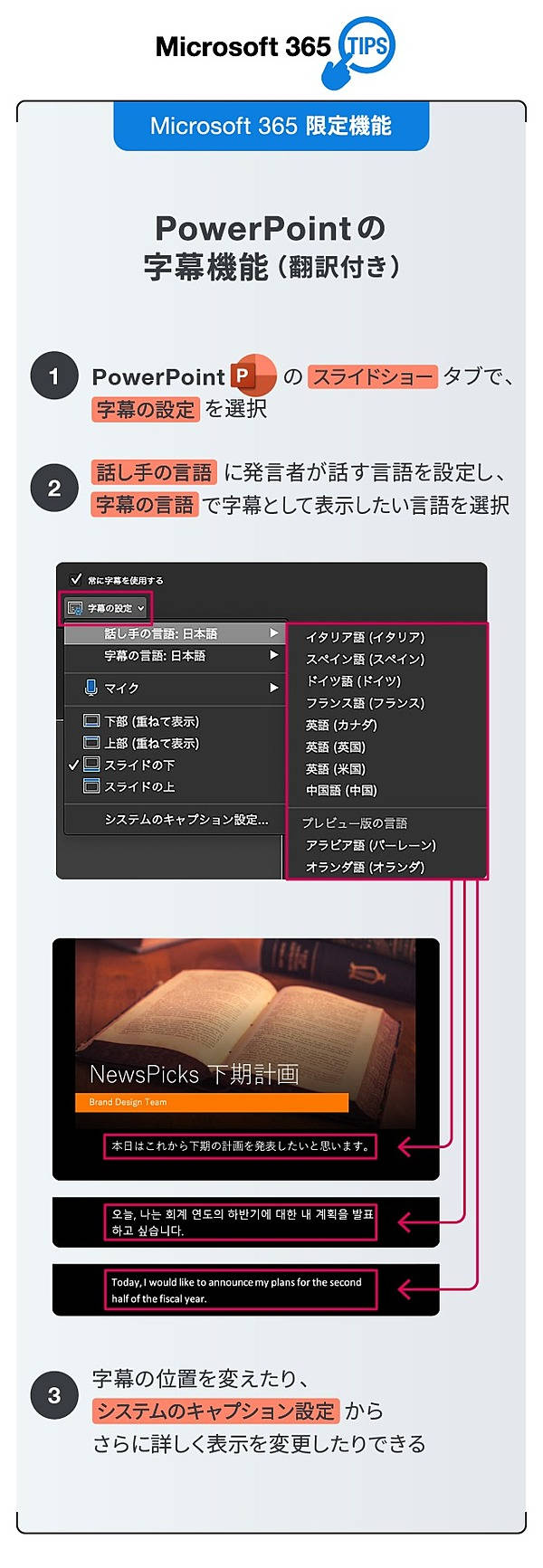The width and height of the screenshot is (543, 1568).
Task: Click the Microsoft 365 限定機能 banner
Action: [271, 126]
